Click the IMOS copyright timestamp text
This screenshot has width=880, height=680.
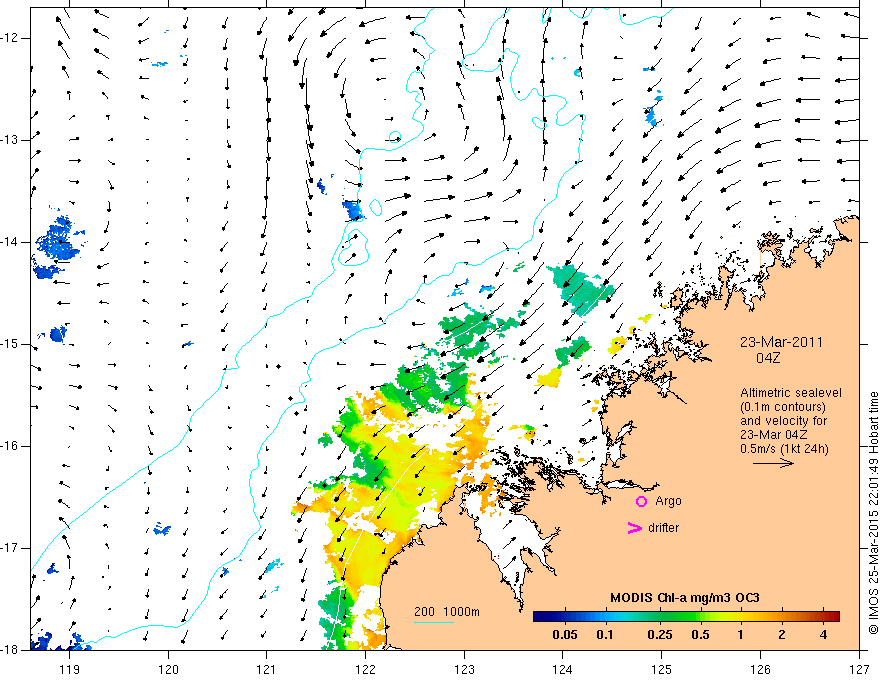tap(873, 513)
